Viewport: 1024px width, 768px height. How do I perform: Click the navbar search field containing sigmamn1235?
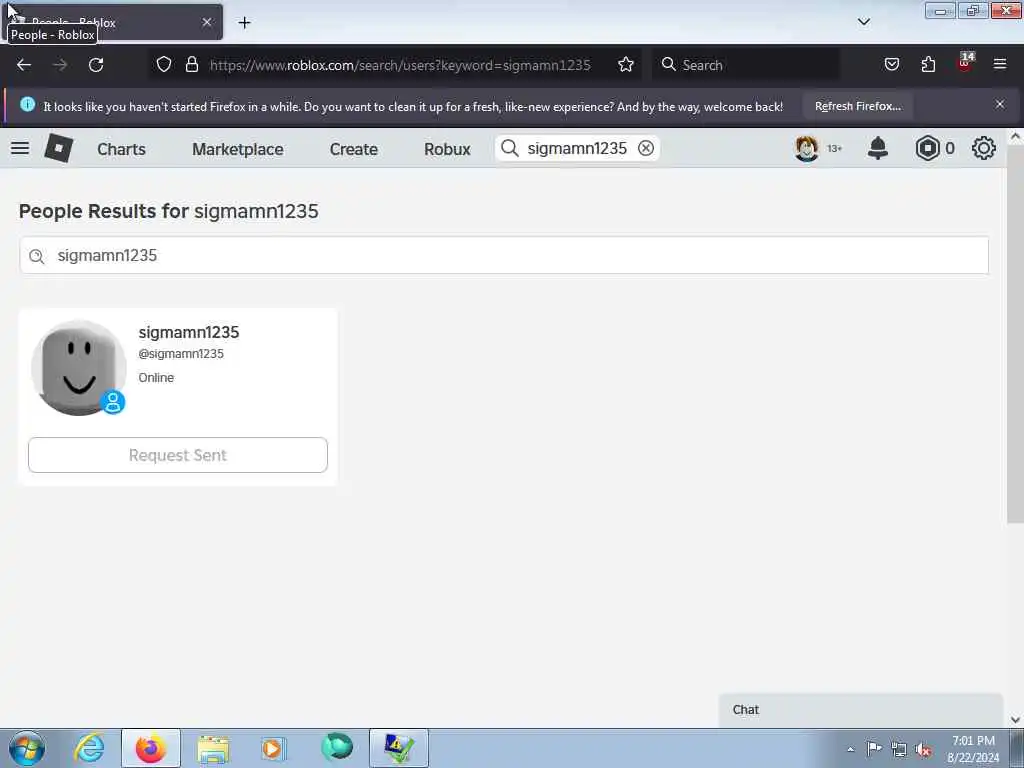click(577, 148)
